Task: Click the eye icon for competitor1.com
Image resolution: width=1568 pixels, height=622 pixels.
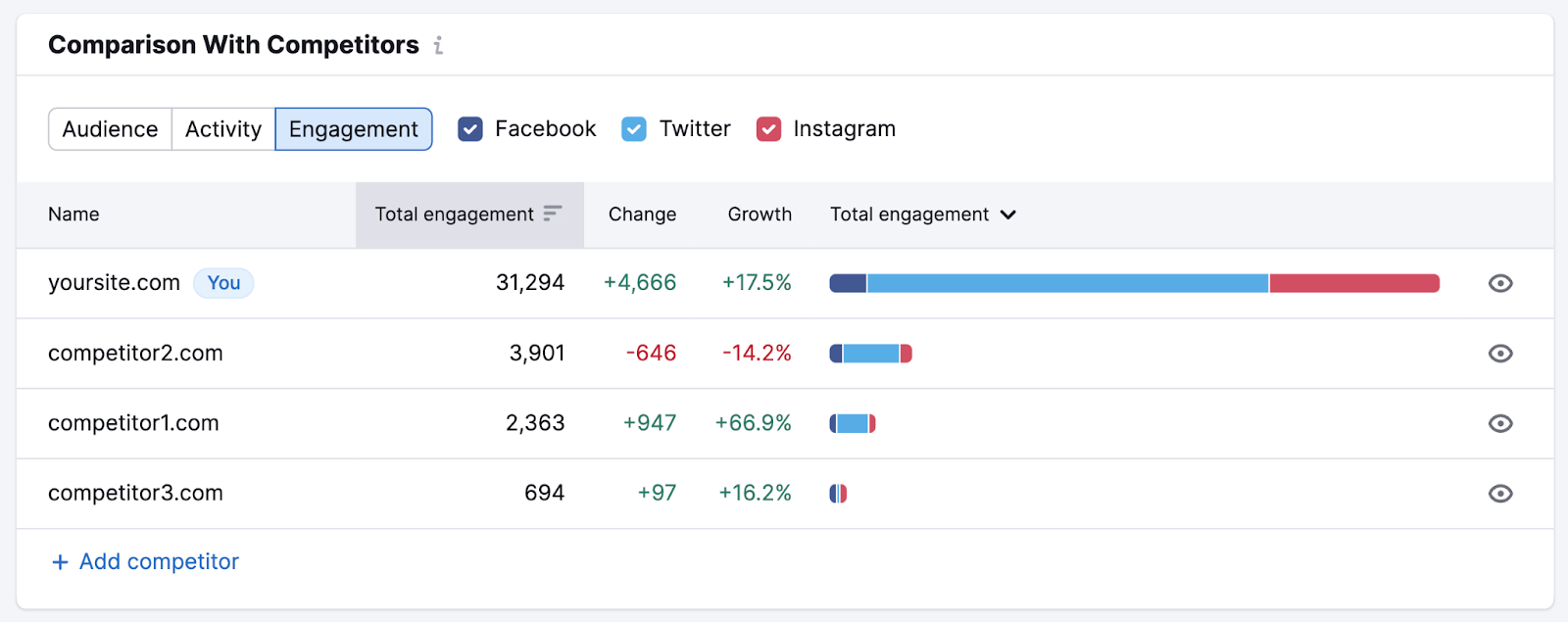Action: tap(1499, 423)
